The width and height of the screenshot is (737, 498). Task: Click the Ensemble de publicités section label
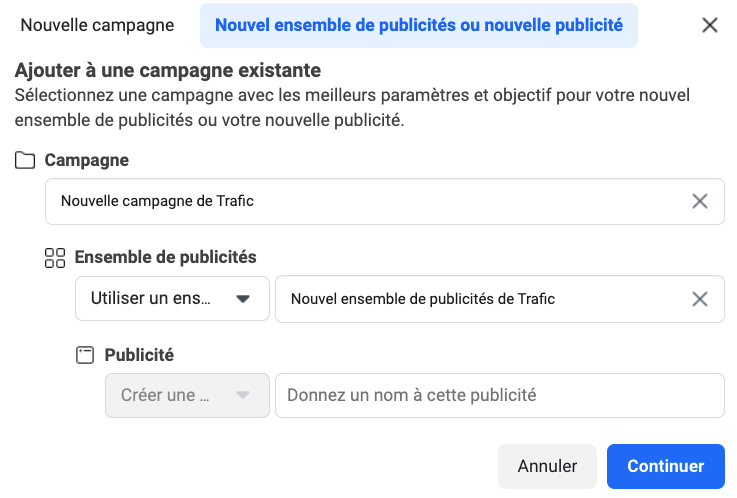[166, 257]
